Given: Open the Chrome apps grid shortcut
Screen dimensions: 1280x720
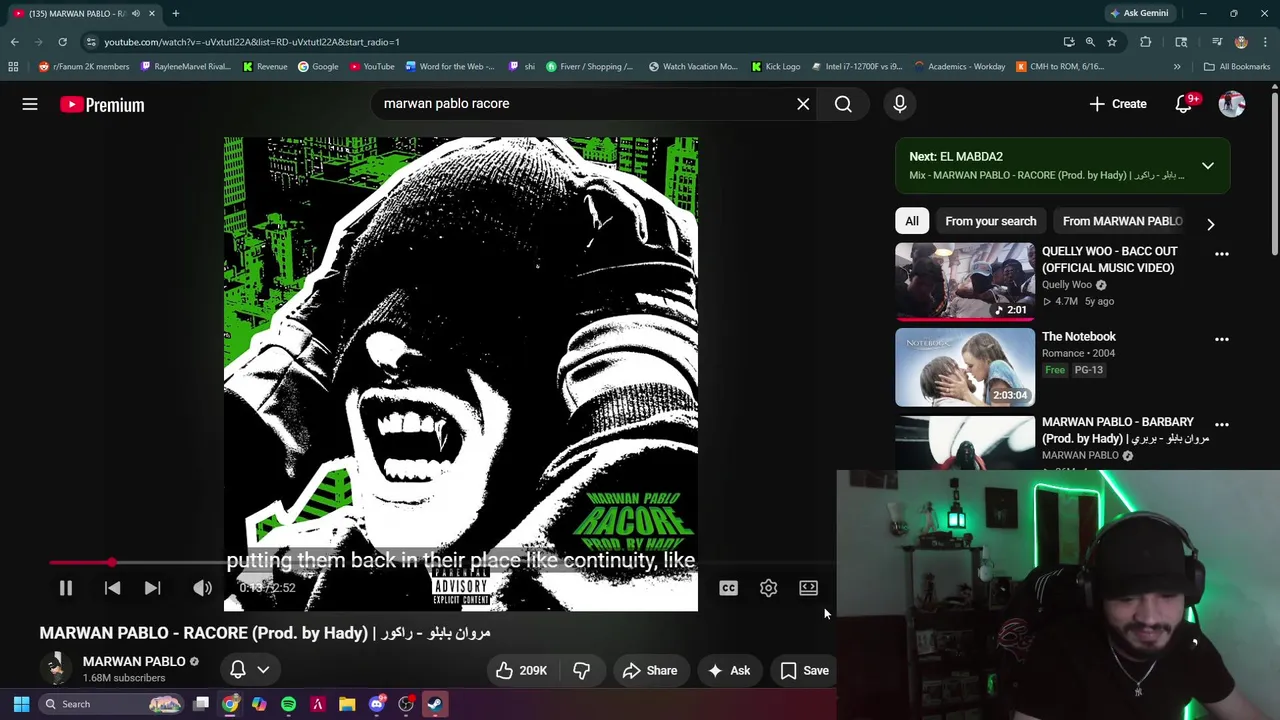Looking at the screenshot, I should coord(13,66).
